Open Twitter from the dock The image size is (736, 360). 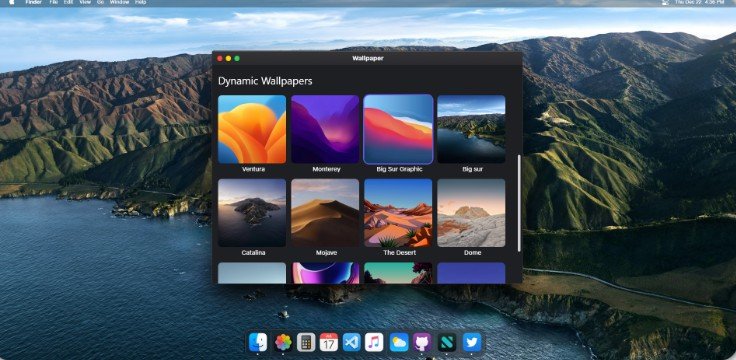point(472,342)
